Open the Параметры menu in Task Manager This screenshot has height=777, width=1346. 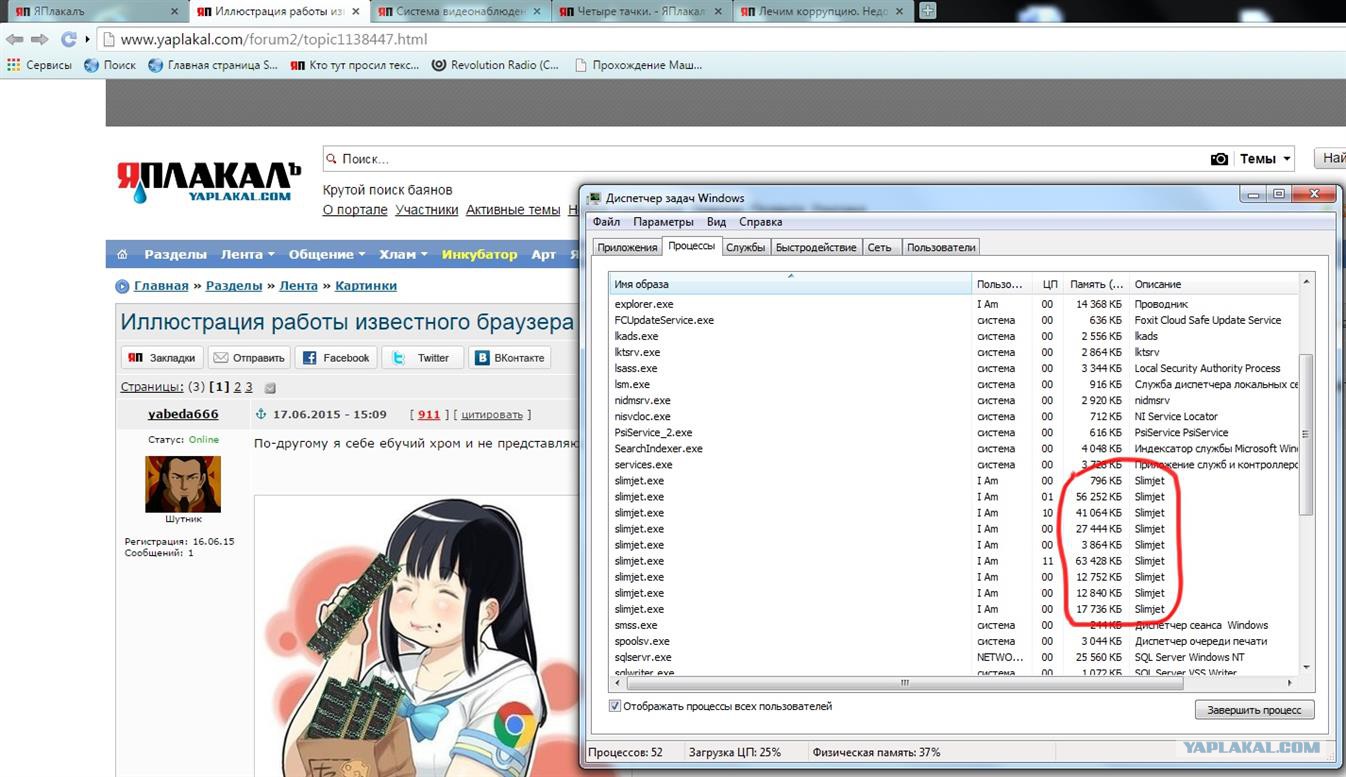pyautogui.click(x=663, y=222)
